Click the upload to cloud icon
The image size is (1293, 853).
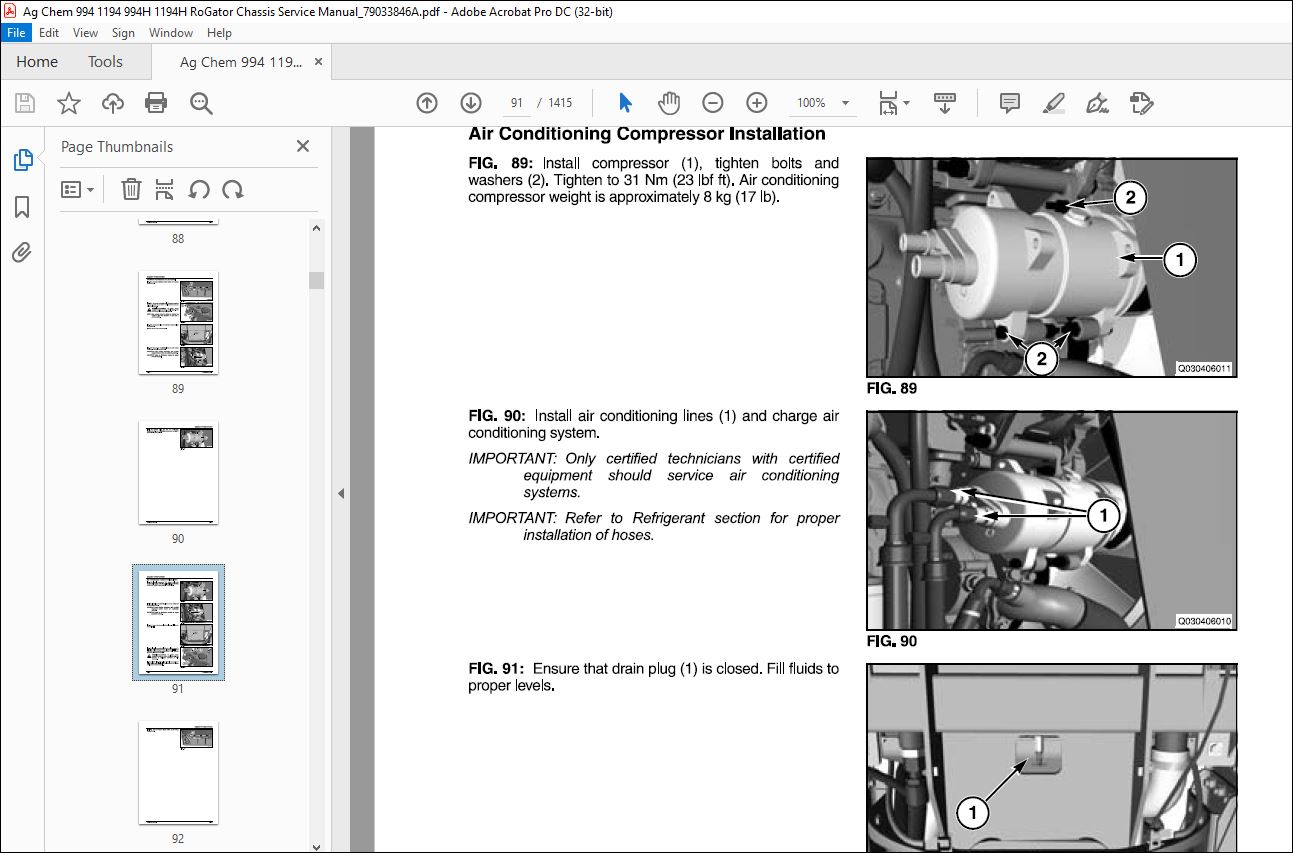click(113, 103)
